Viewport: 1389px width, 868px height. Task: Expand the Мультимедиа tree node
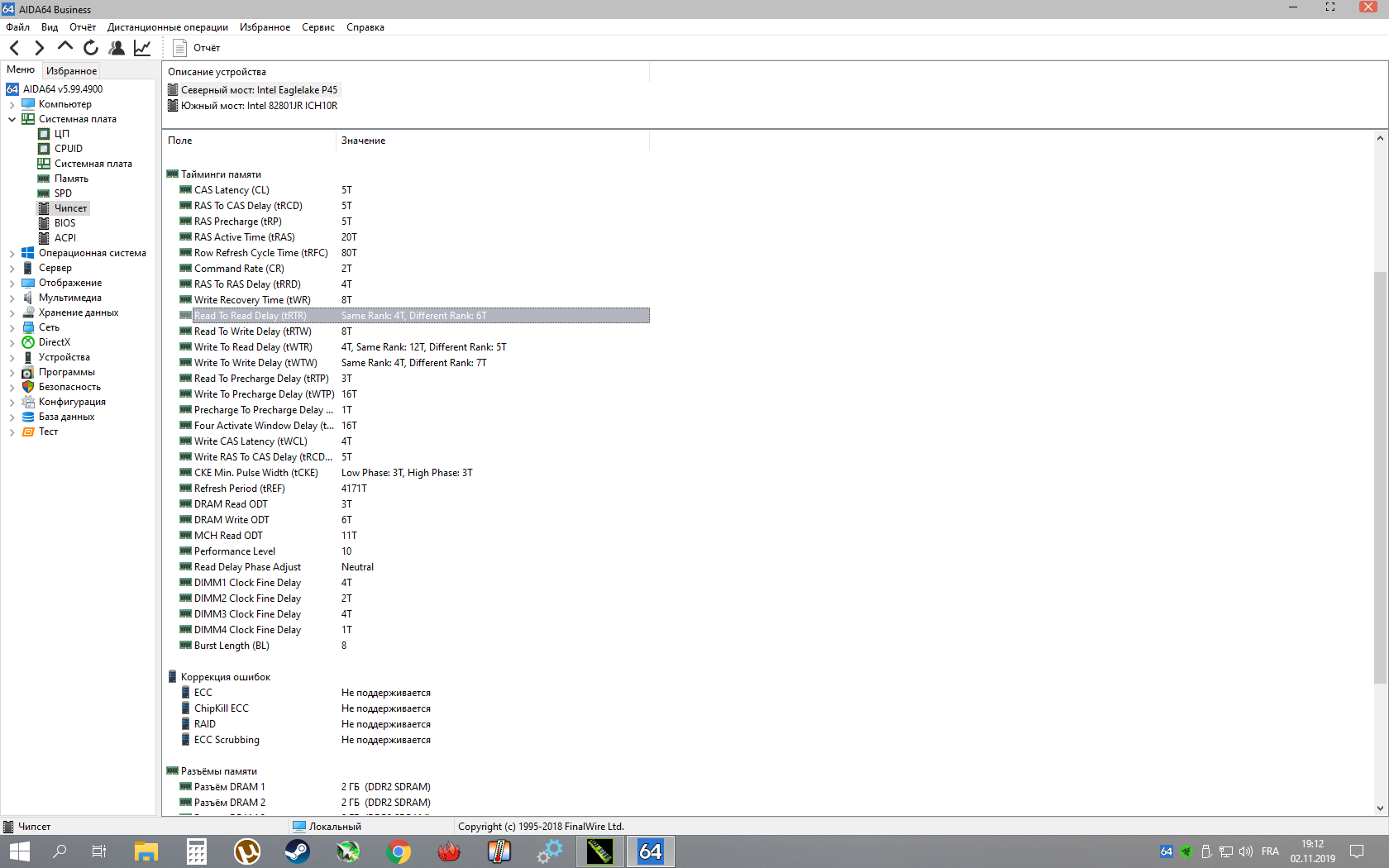[12, 298]
